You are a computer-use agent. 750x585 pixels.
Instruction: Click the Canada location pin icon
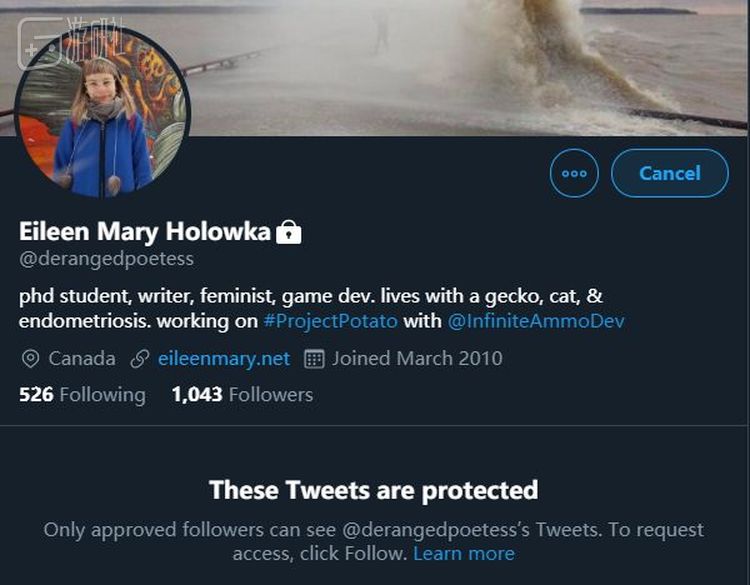pos(30,358)
